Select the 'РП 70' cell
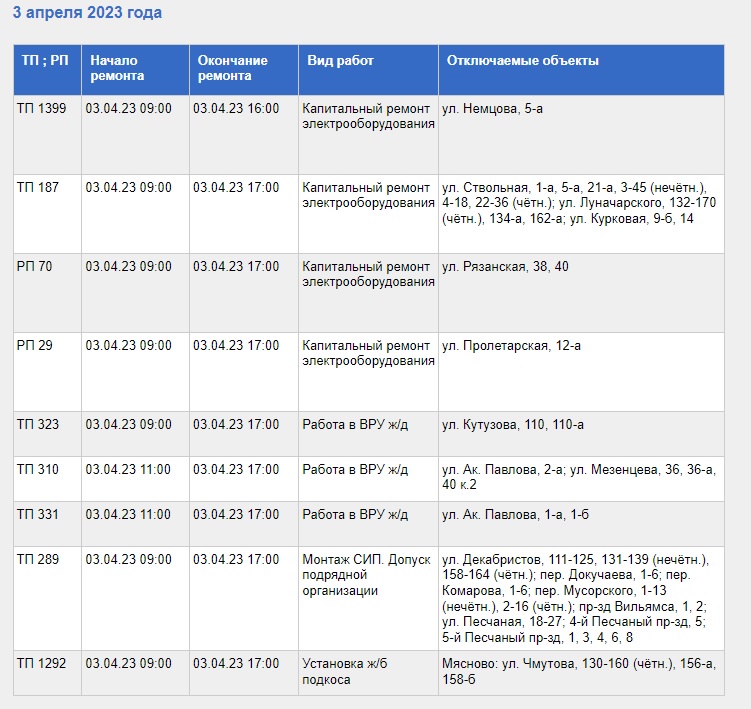The height and width of the screenshot is (709, 751). tap(35, 267)
